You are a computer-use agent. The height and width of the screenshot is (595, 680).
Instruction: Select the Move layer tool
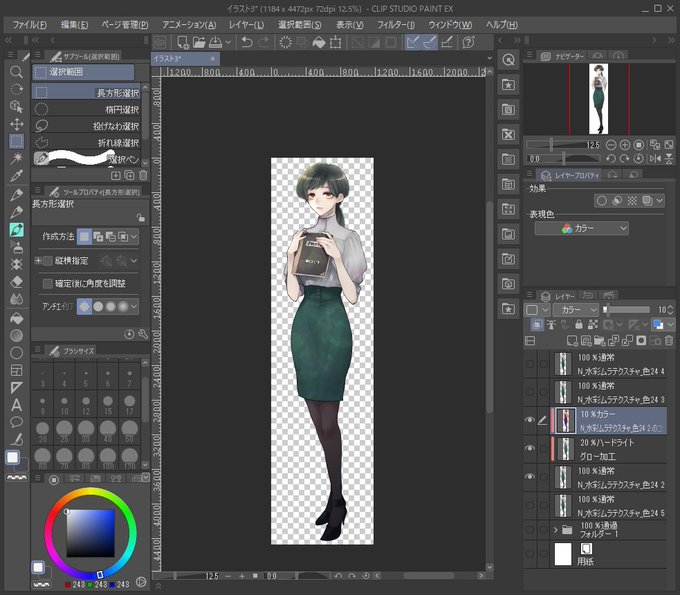(16, 124)
